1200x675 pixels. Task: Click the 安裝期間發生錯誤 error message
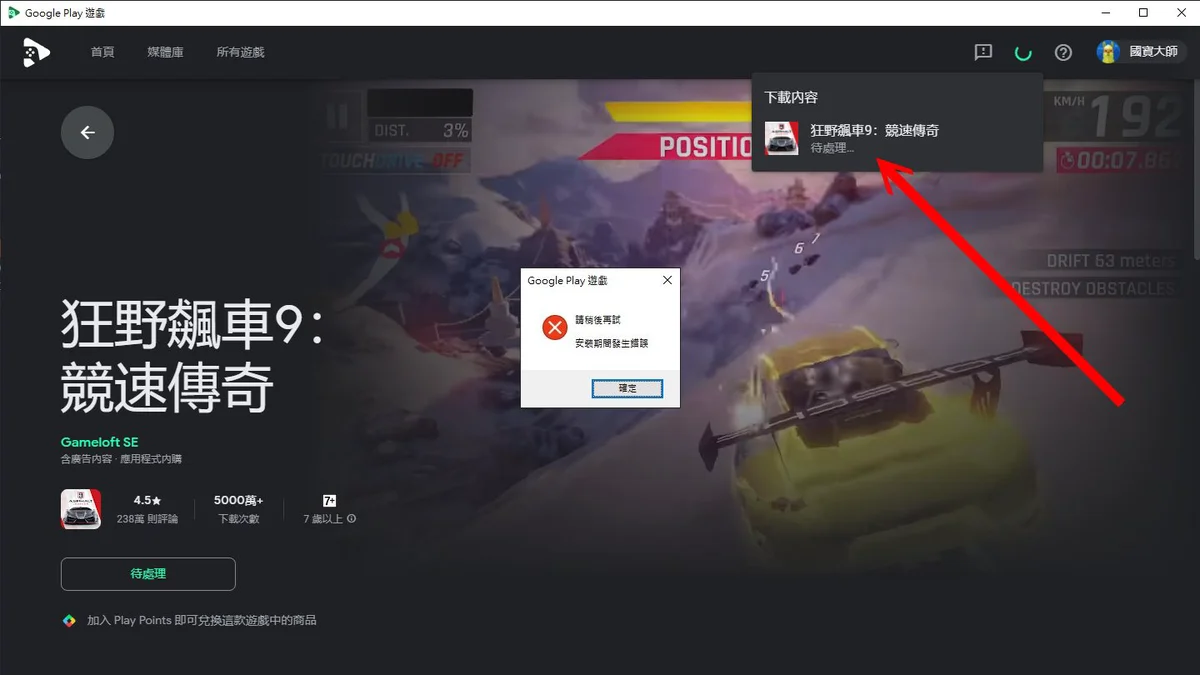tap(612, 343)
